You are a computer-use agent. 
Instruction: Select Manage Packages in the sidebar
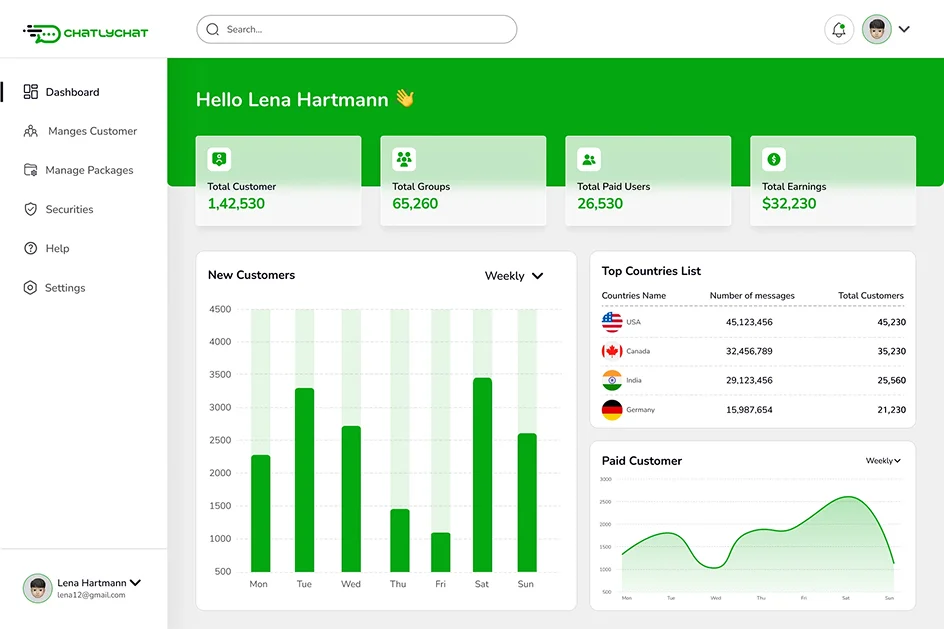coord(30,170)
